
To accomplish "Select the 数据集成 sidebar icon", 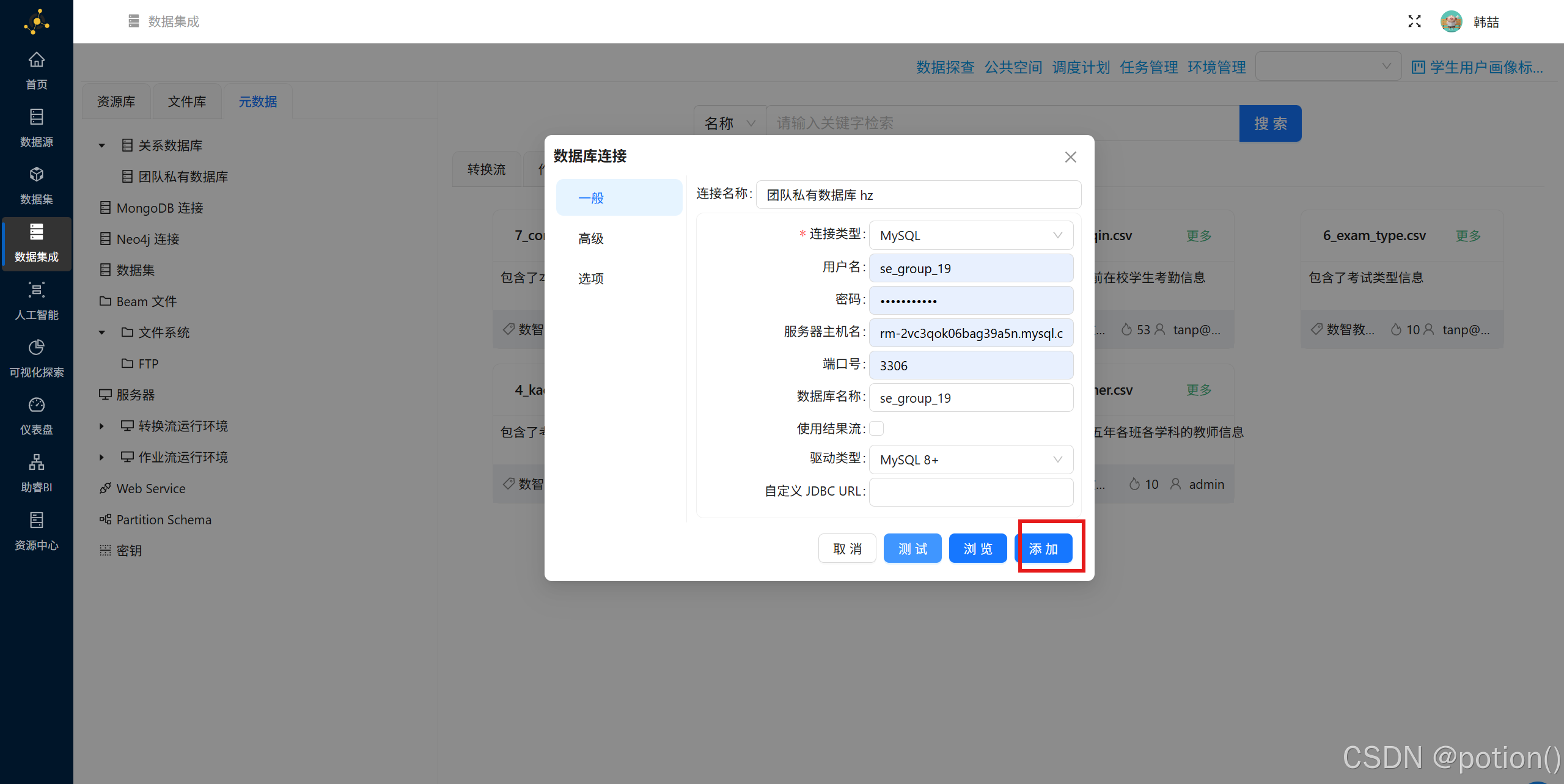I will [x=37, y=232].
